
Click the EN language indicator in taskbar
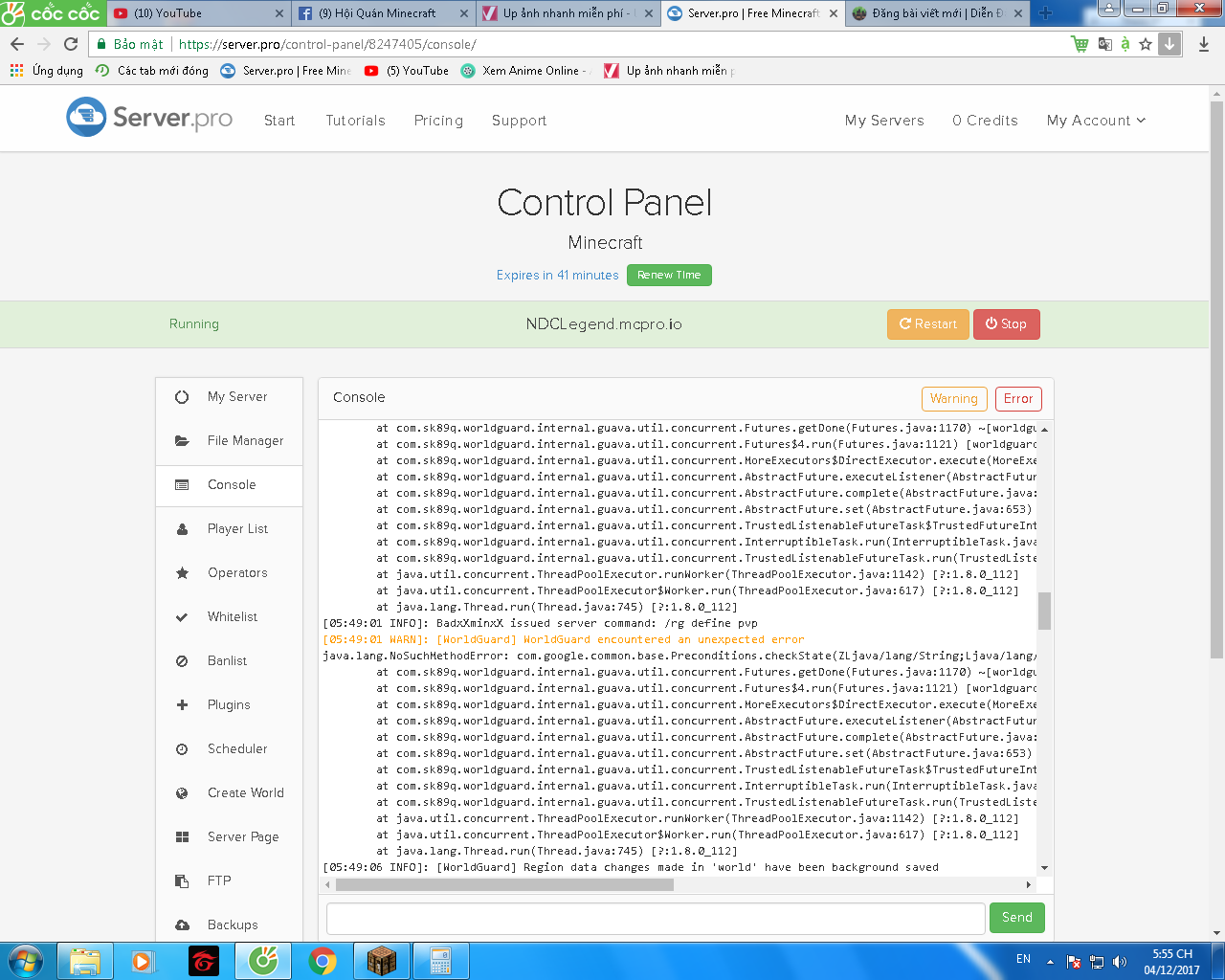[1023, 959]
